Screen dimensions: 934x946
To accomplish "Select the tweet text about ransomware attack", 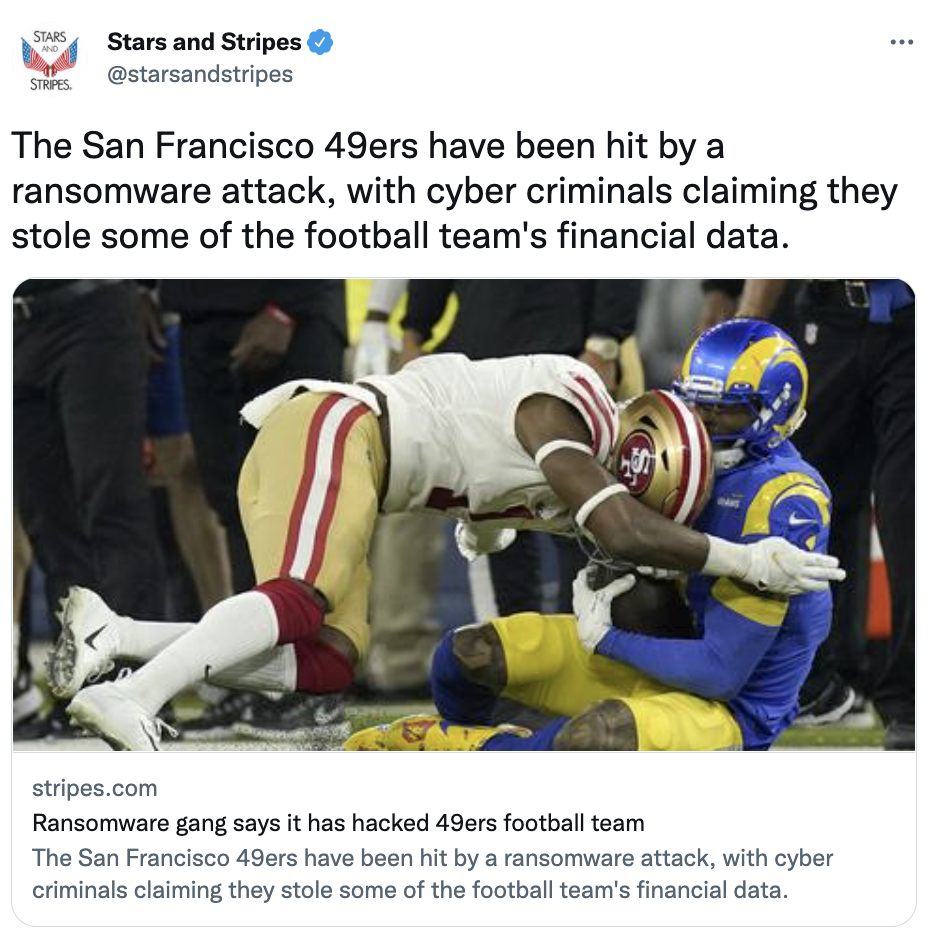I will pos(454,191).
